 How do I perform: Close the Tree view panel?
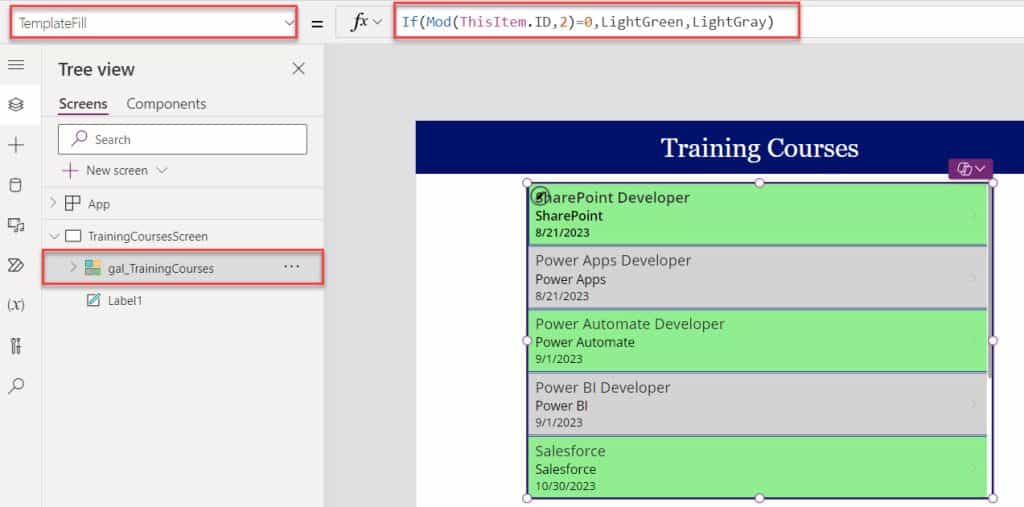298,69
